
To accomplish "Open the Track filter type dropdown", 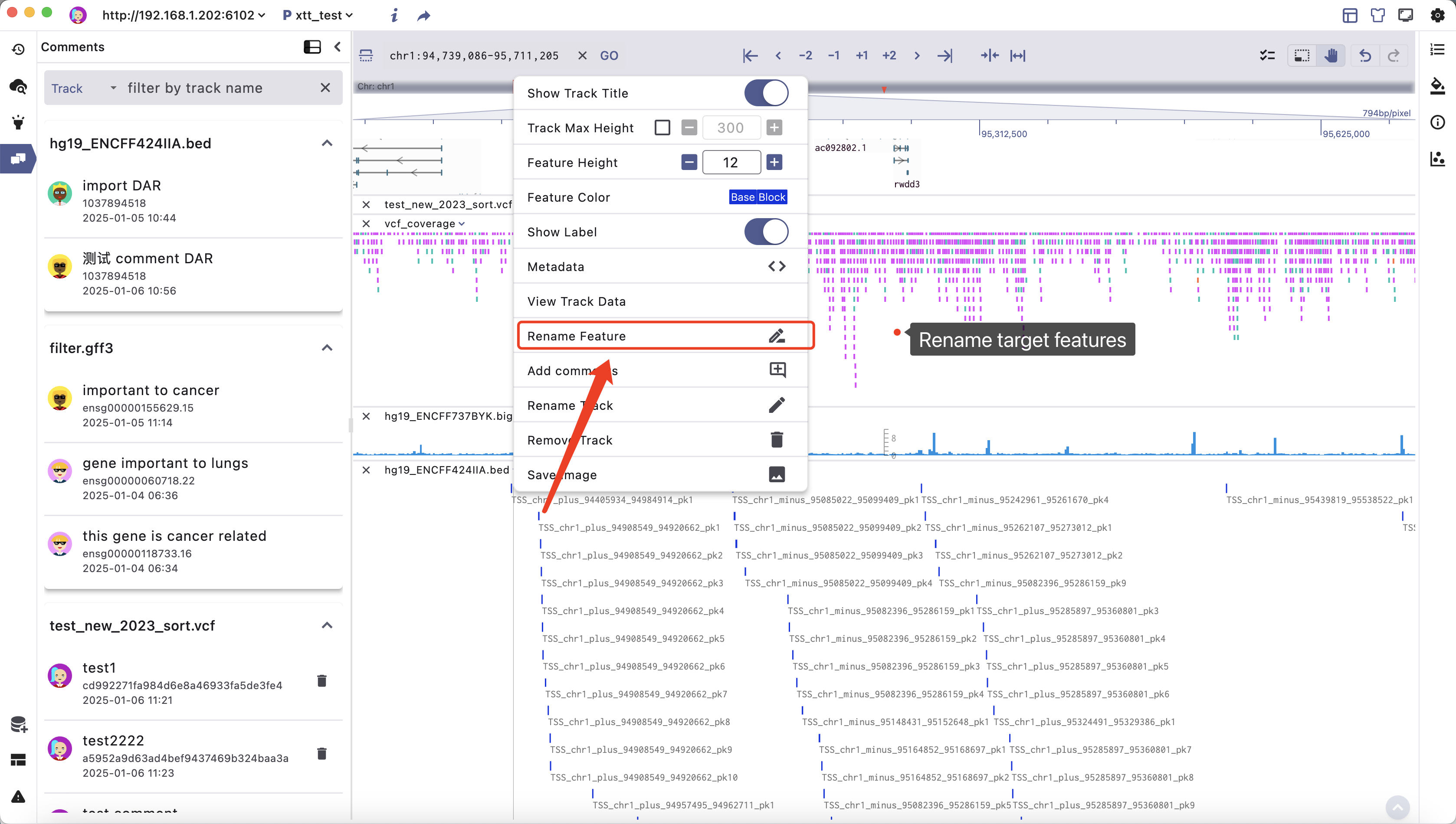I will click(x=83, y=88).
